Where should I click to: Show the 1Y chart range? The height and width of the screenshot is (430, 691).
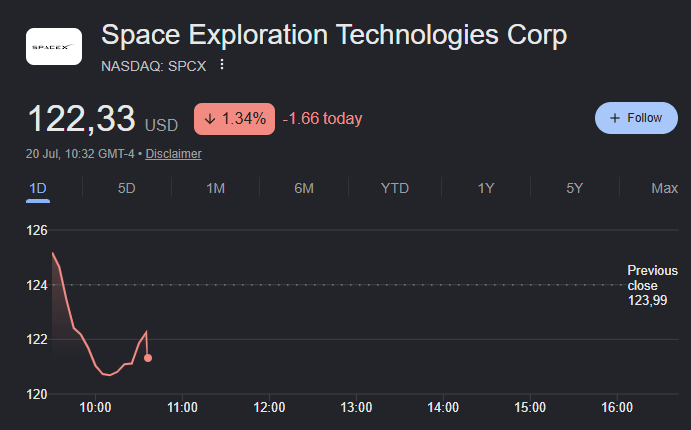pyautogui.click(x=486, y=189)
